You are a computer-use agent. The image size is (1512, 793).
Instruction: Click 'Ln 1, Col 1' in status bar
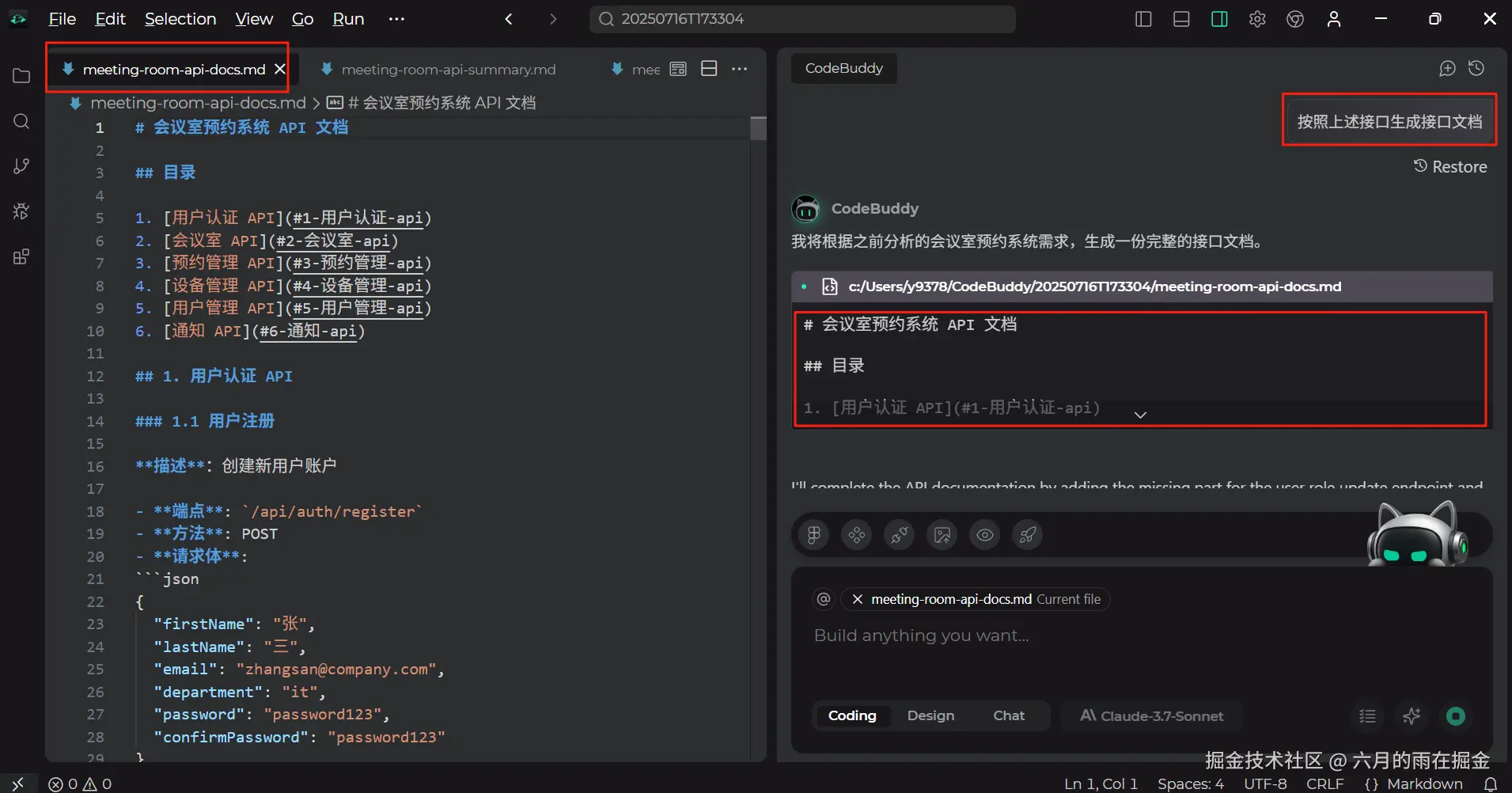pyautogui.click(x=1101, y=784)
